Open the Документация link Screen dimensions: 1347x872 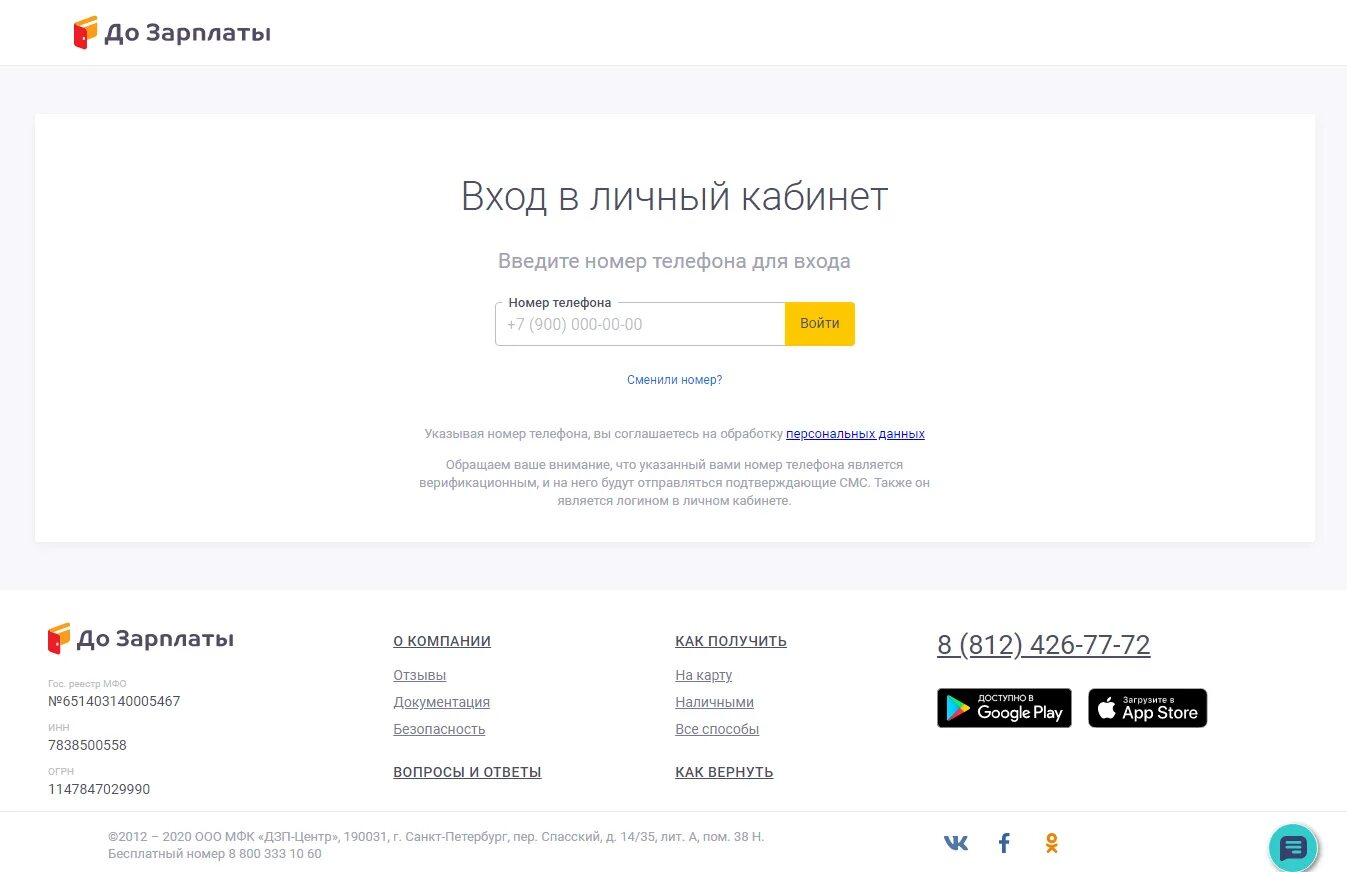click(442, 702)
